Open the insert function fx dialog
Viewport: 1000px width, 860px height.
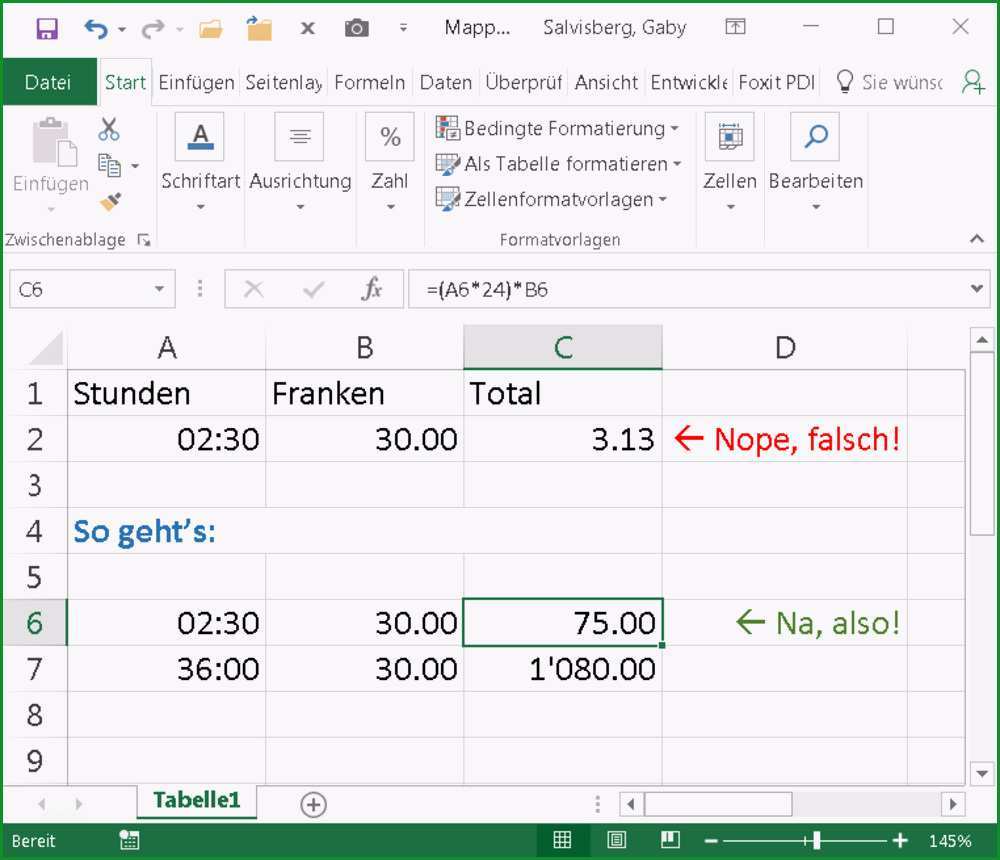(371, 290)
